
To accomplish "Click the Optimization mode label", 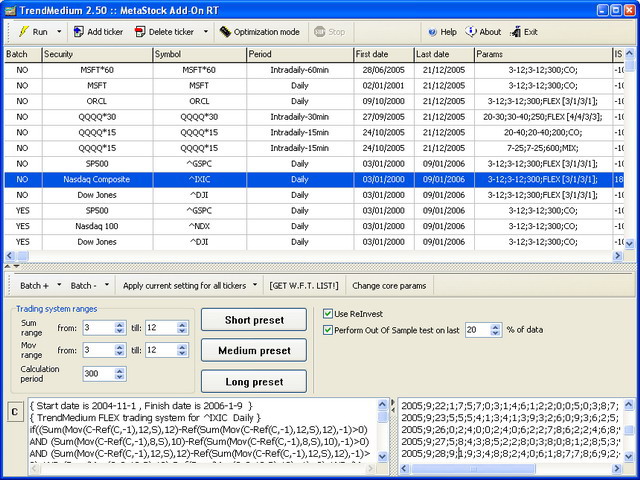I will [267, 32].
